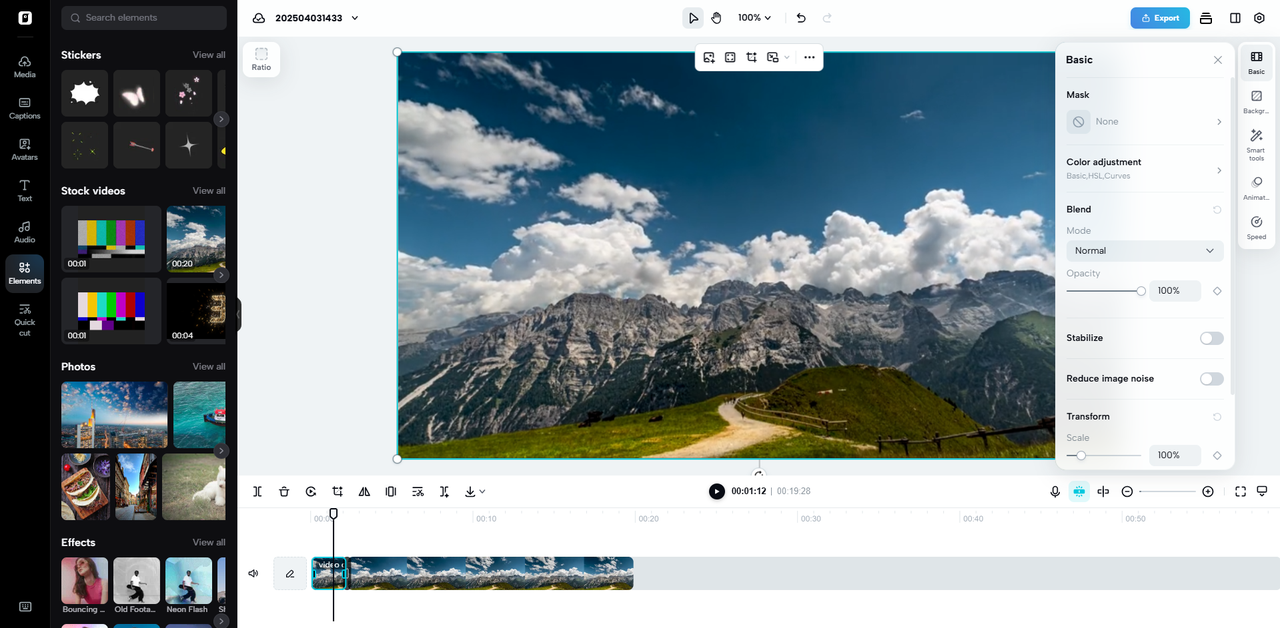Screen dimensions: 1280x628
Task: Open the Smart tools tab
Action: coord(1257,144)
